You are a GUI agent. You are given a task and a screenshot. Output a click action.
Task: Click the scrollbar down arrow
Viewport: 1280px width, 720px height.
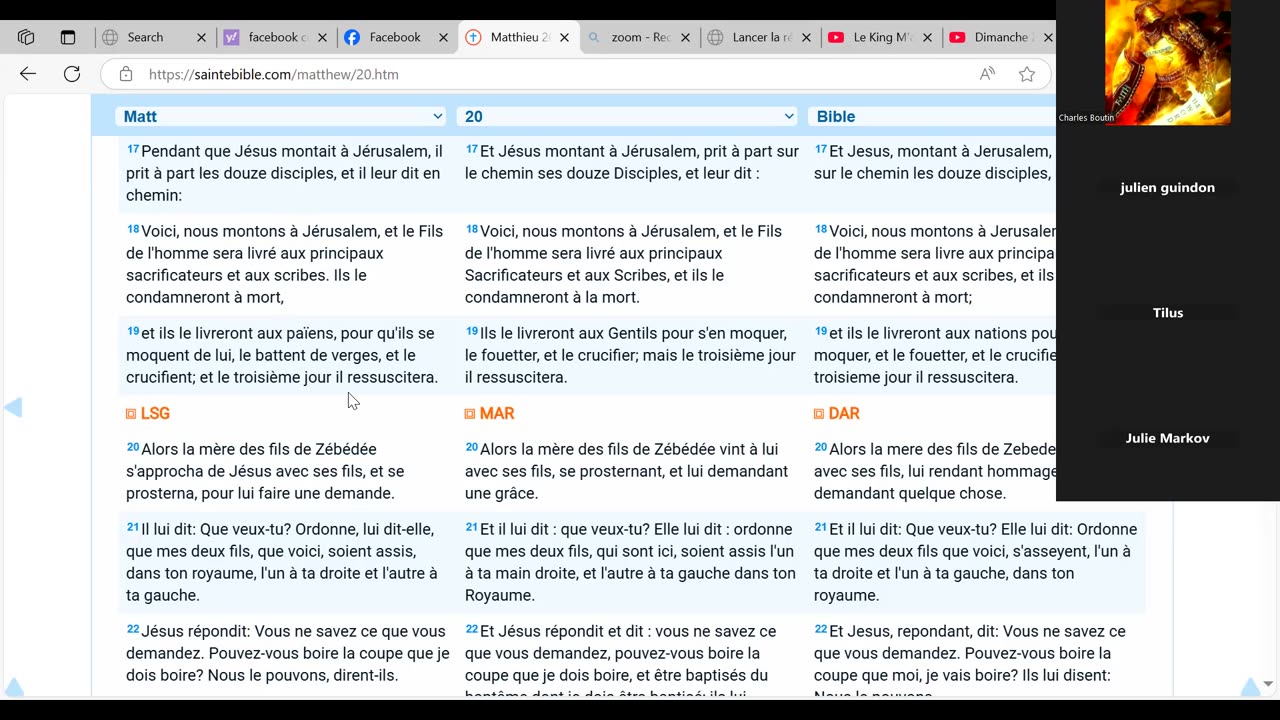click(1269, 684)
